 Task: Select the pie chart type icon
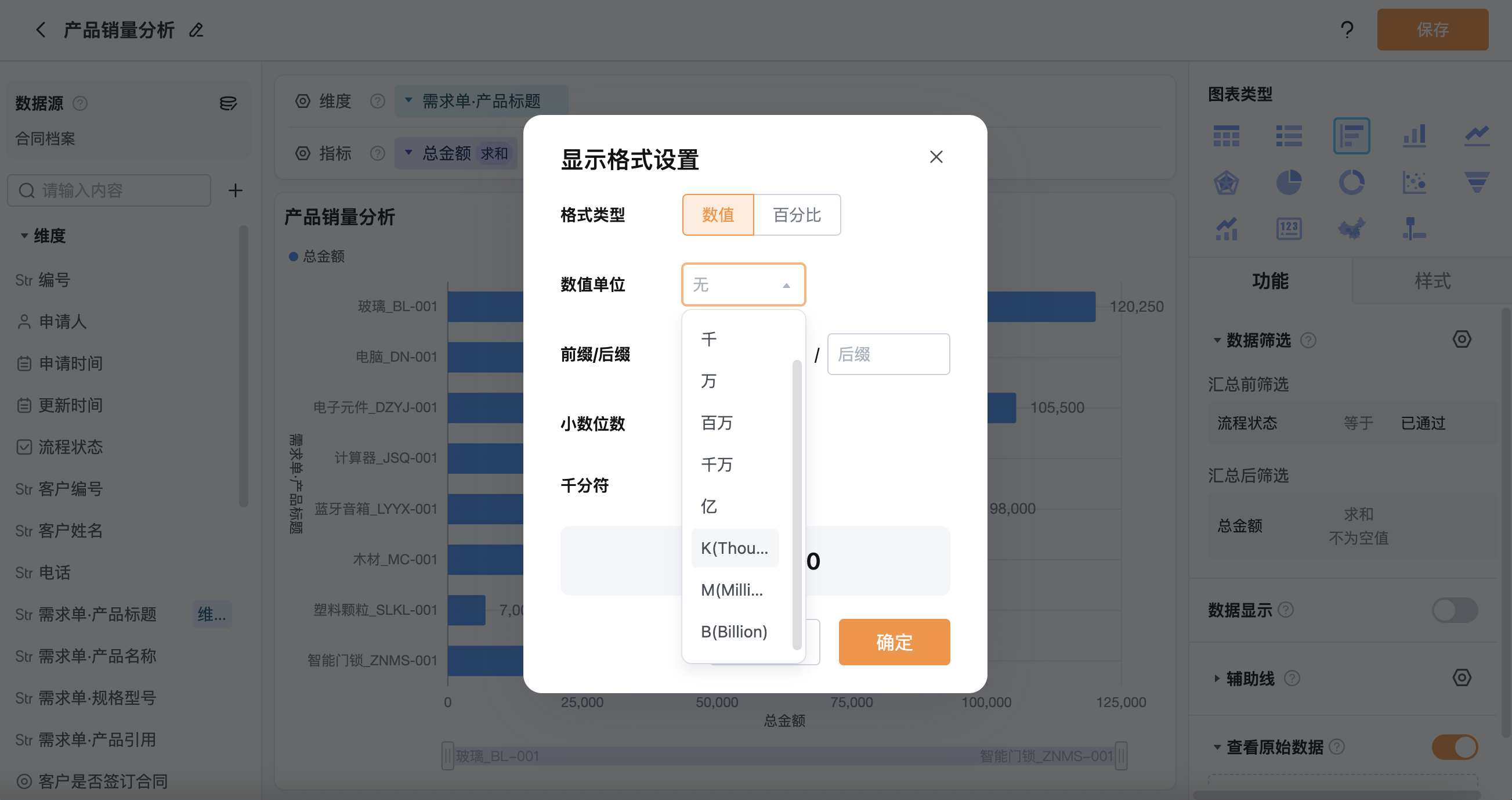(x=1289, y=183)
